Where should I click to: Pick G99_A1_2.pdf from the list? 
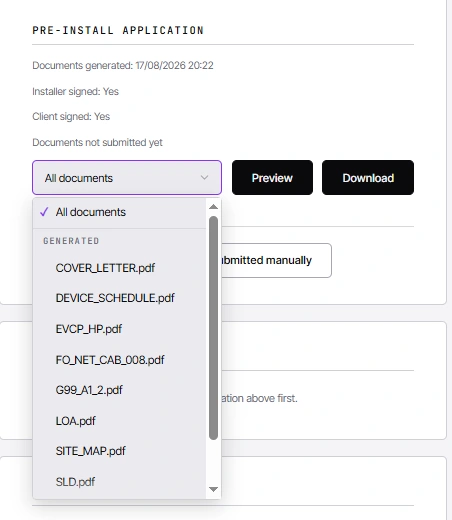[x=119, y=390]
